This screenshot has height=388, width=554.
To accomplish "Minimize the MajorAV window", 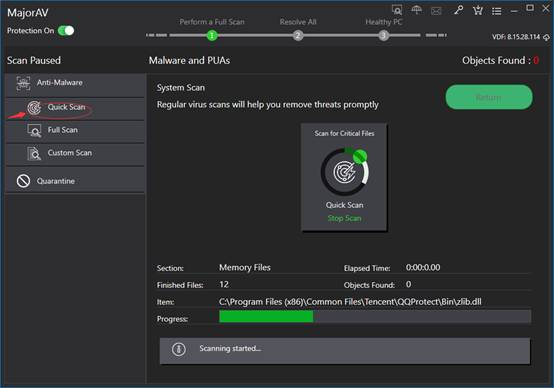I will coord(514,12).
